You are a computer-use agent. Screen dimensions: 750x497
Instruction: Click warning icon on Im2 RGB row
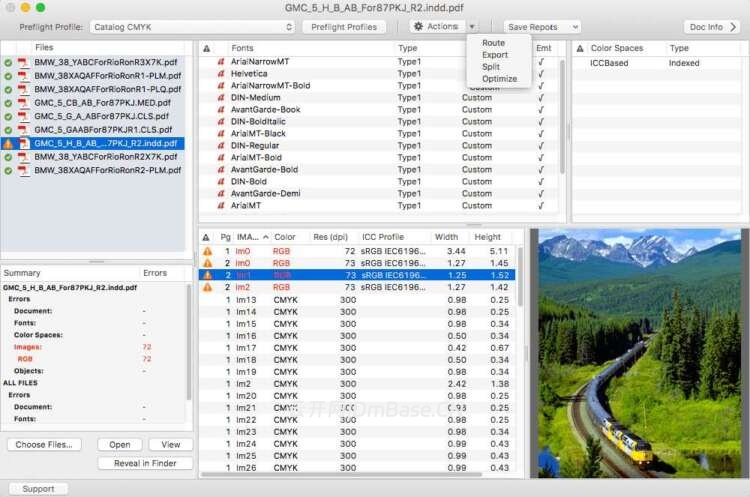[x=208, y=287]
